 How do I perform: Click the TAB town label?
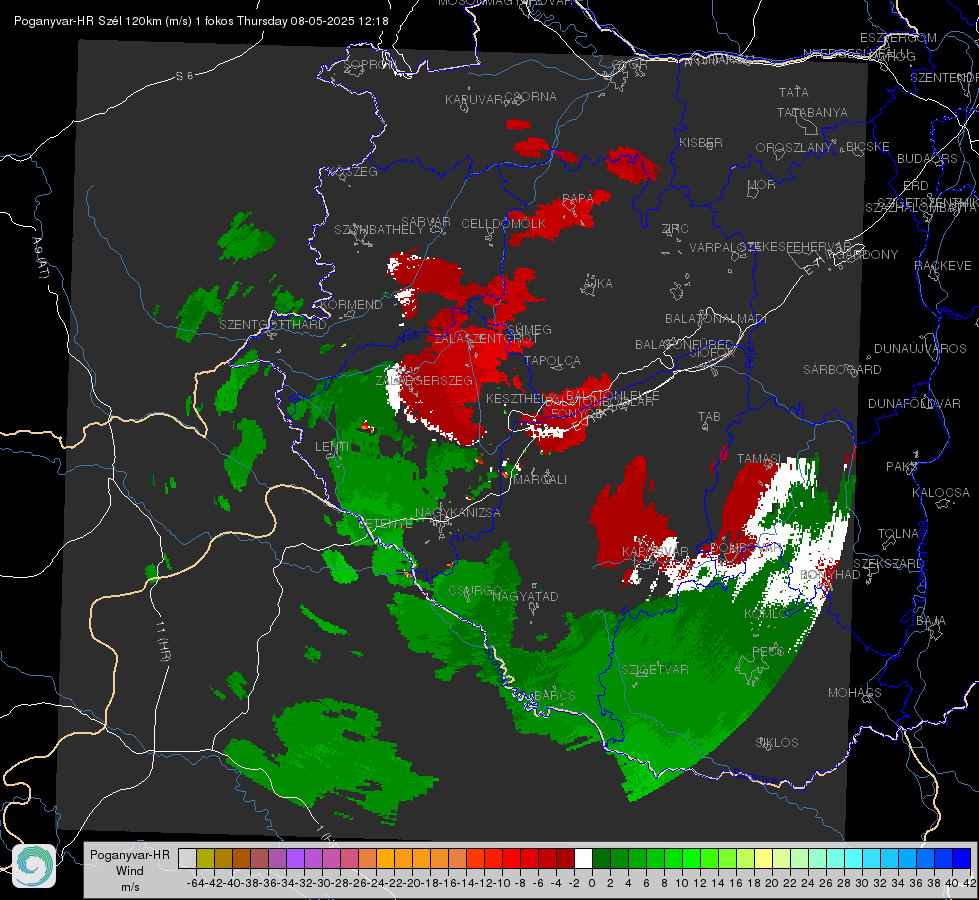tap(709, 417)
